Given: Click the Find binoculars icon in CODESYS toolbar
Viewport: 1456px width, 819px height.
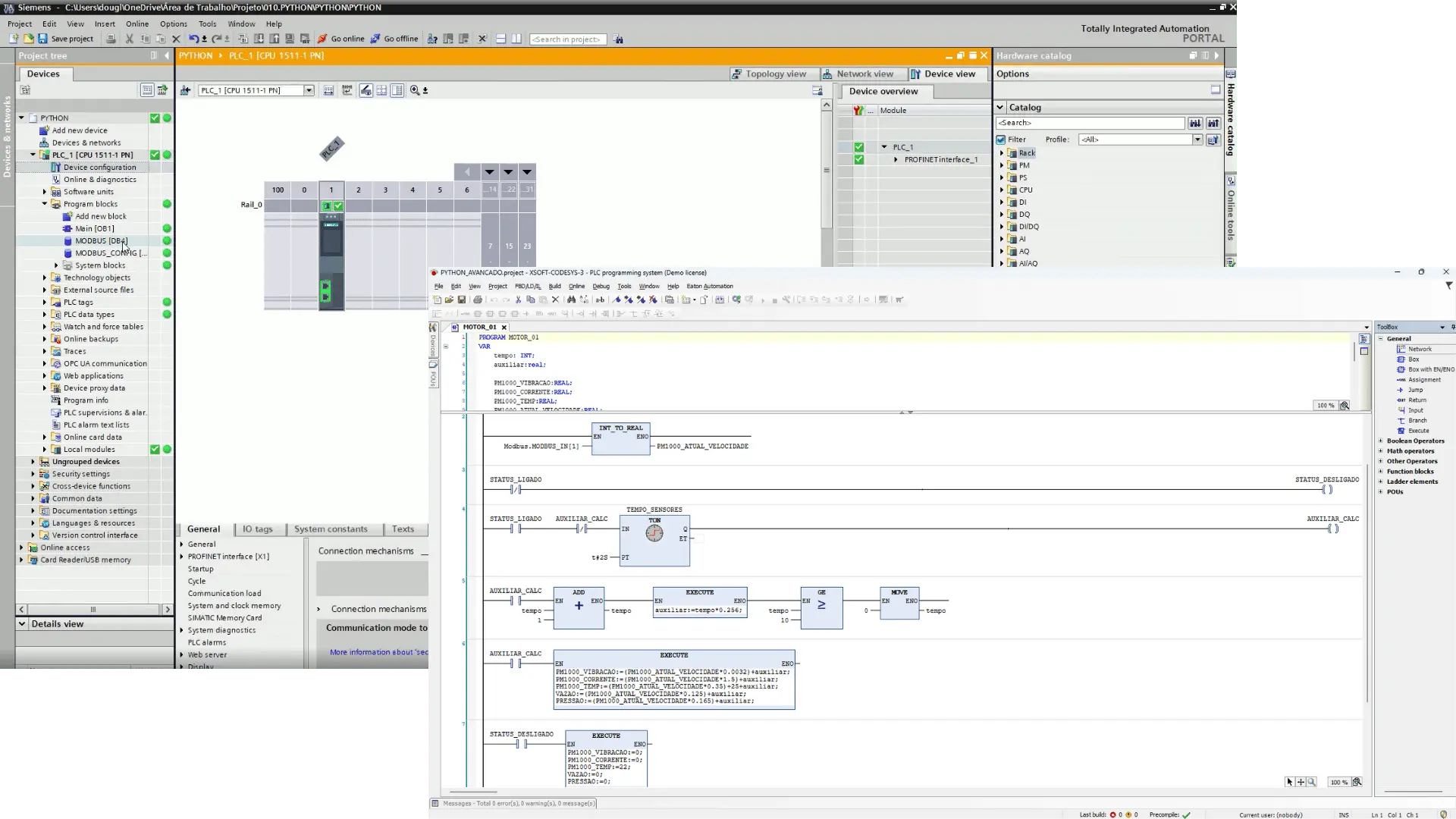Looking at the screenshot, I should pyautogui.click(x=571, y=300).
